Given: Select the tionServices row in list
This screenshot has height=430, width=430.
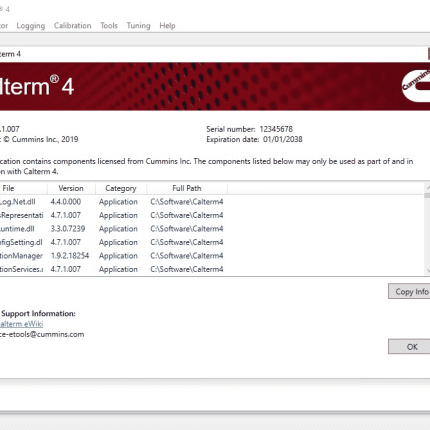Looking at the screenshot, I should (212, 269).
